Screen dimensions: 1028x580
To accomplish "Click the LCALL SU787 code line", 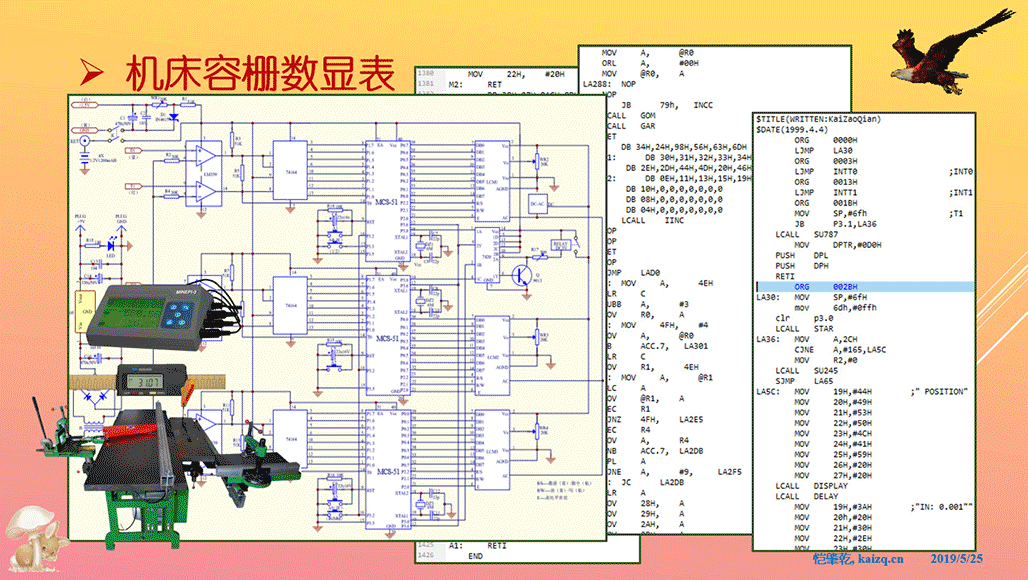I will click(806, 235).
